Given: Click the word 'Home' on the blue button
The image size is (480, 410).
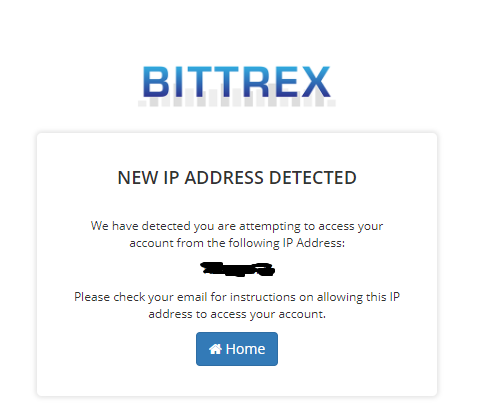Looking at the screenshot, I should pos(245,349).
